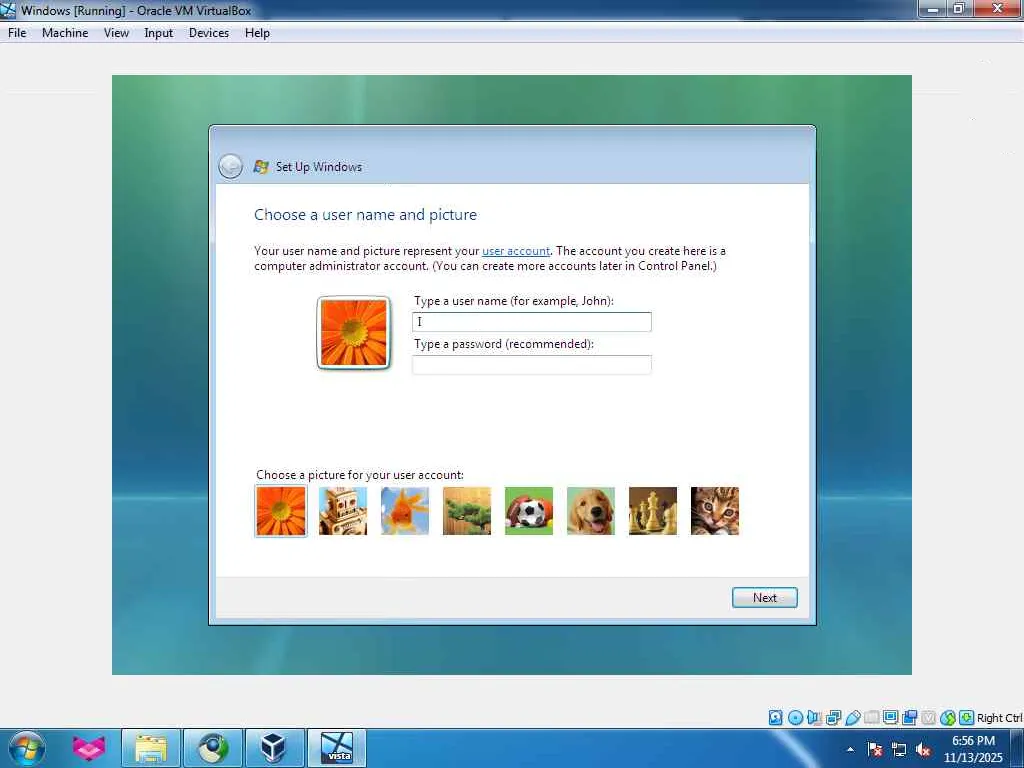Click the recording status icon in VirtualBox
Viewport: 1024px width, 768px height.
[x=909, y=718]
